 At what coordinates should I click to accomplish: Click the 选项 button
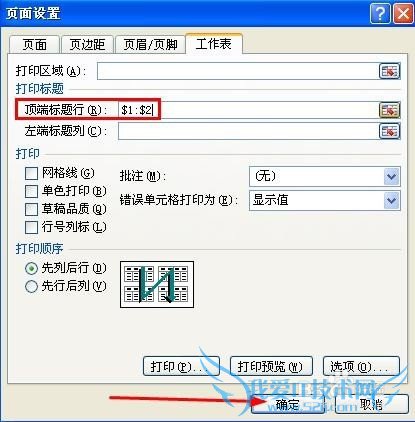coord(361,366)
